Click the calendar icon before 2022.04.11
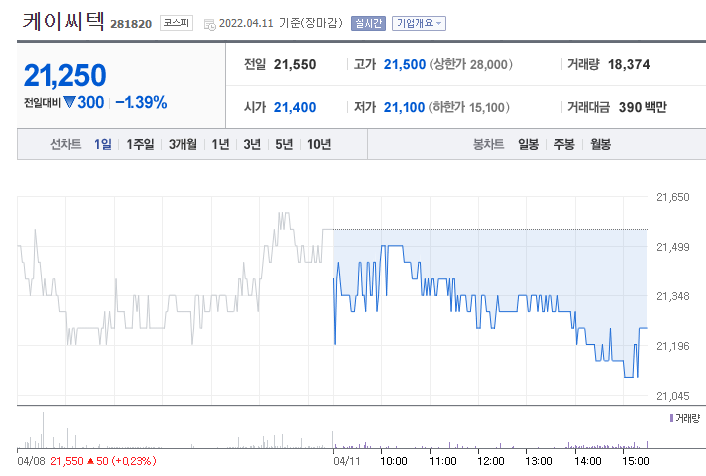Viewport: 706px width, 476px height. [x=209, y=24]
